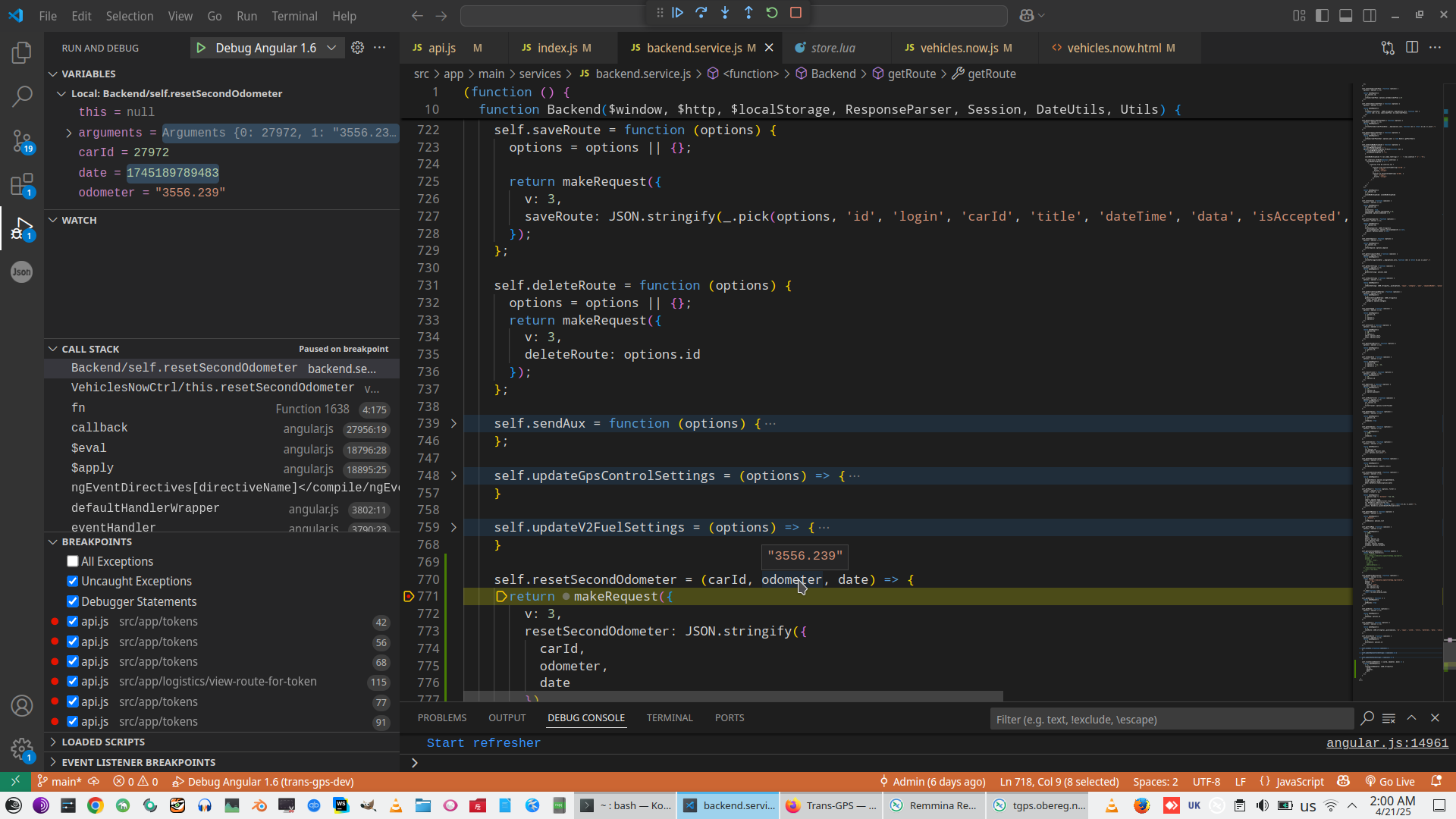Expand the Loaded Scripts section
The image size is (1456, 819).
pyautogui.click(x=103, y=742)
